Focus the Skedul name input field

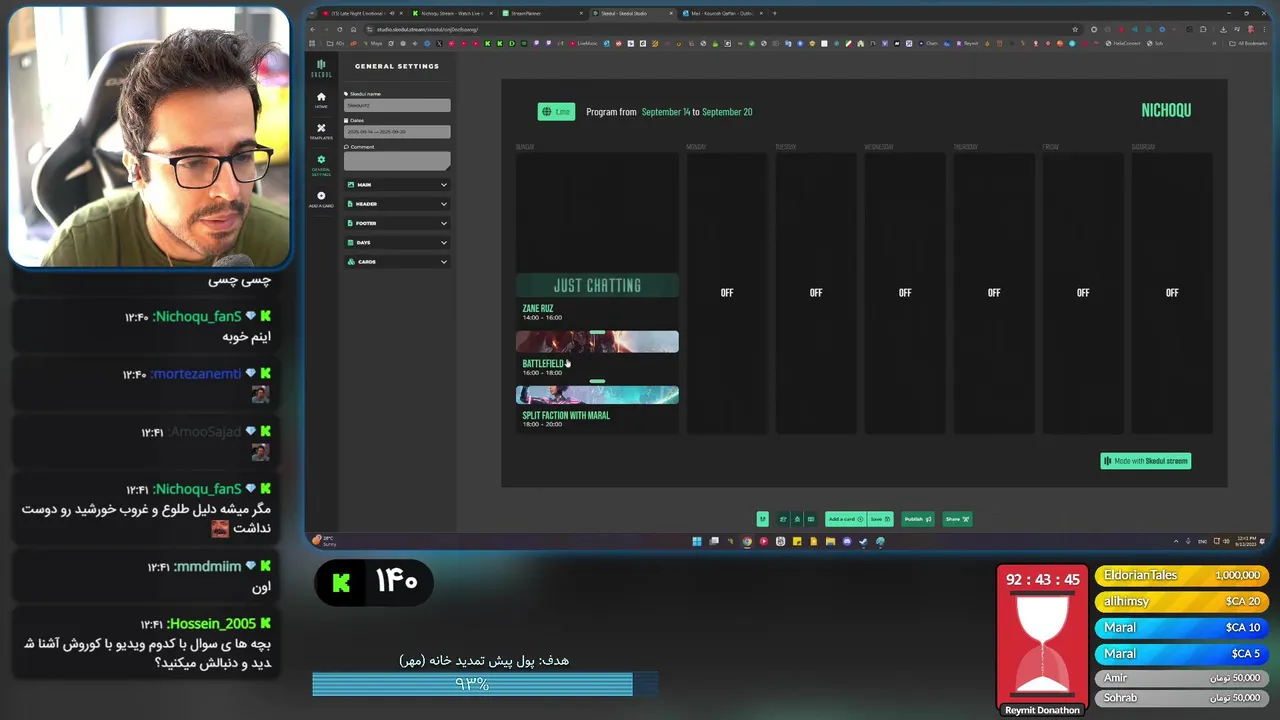pyautogui.click(x=397, y=105)
